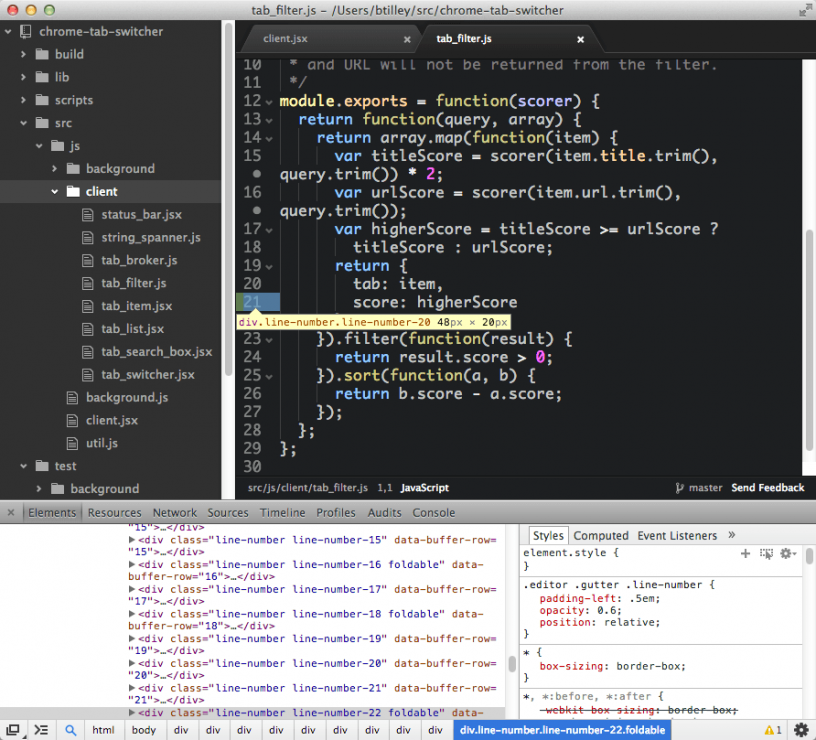Switch to the Computed tab
816x740 pixels.
click(x=601, y=535)
